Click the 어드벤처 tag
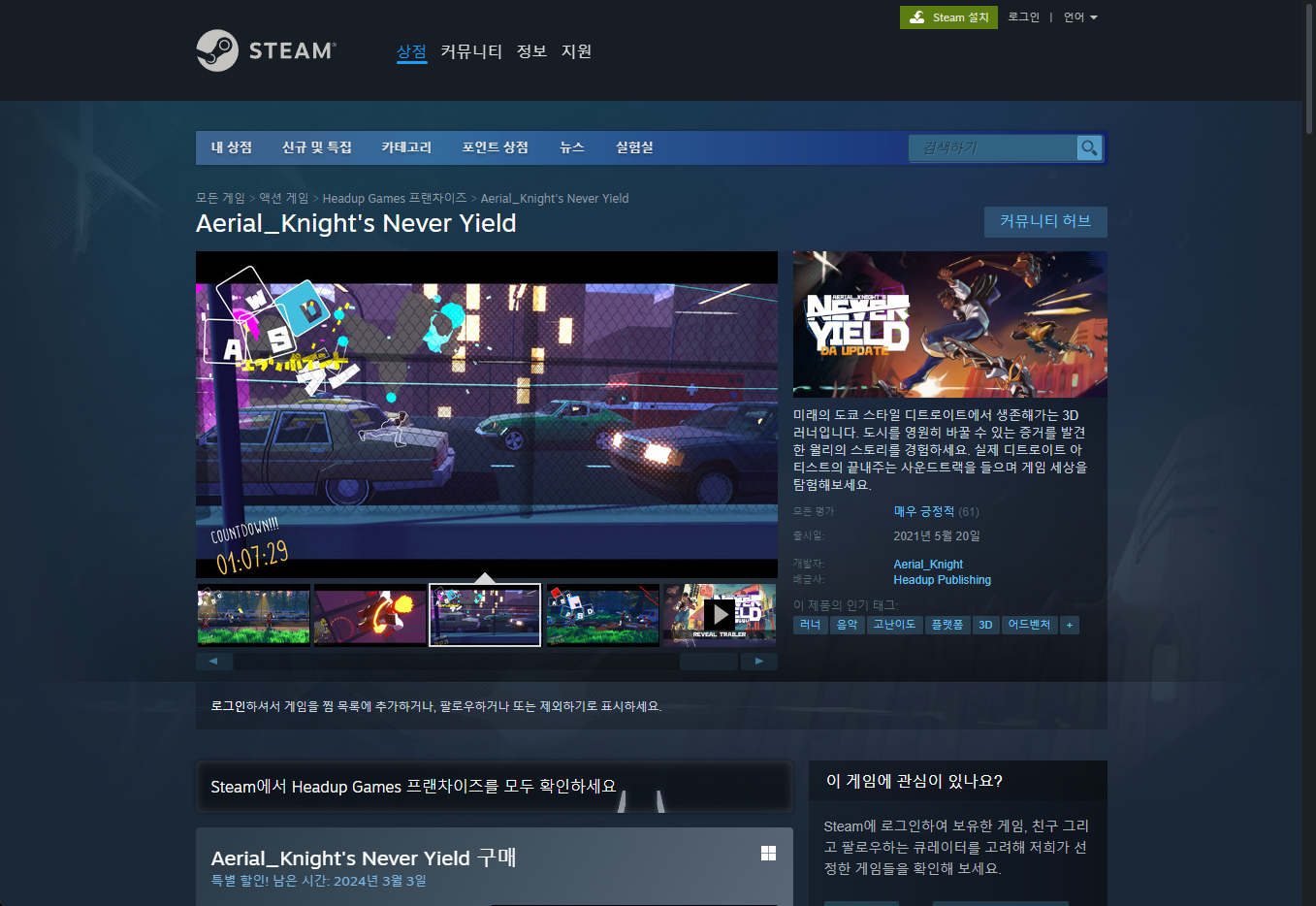 pyautogui.click(x=1030, y=625)
